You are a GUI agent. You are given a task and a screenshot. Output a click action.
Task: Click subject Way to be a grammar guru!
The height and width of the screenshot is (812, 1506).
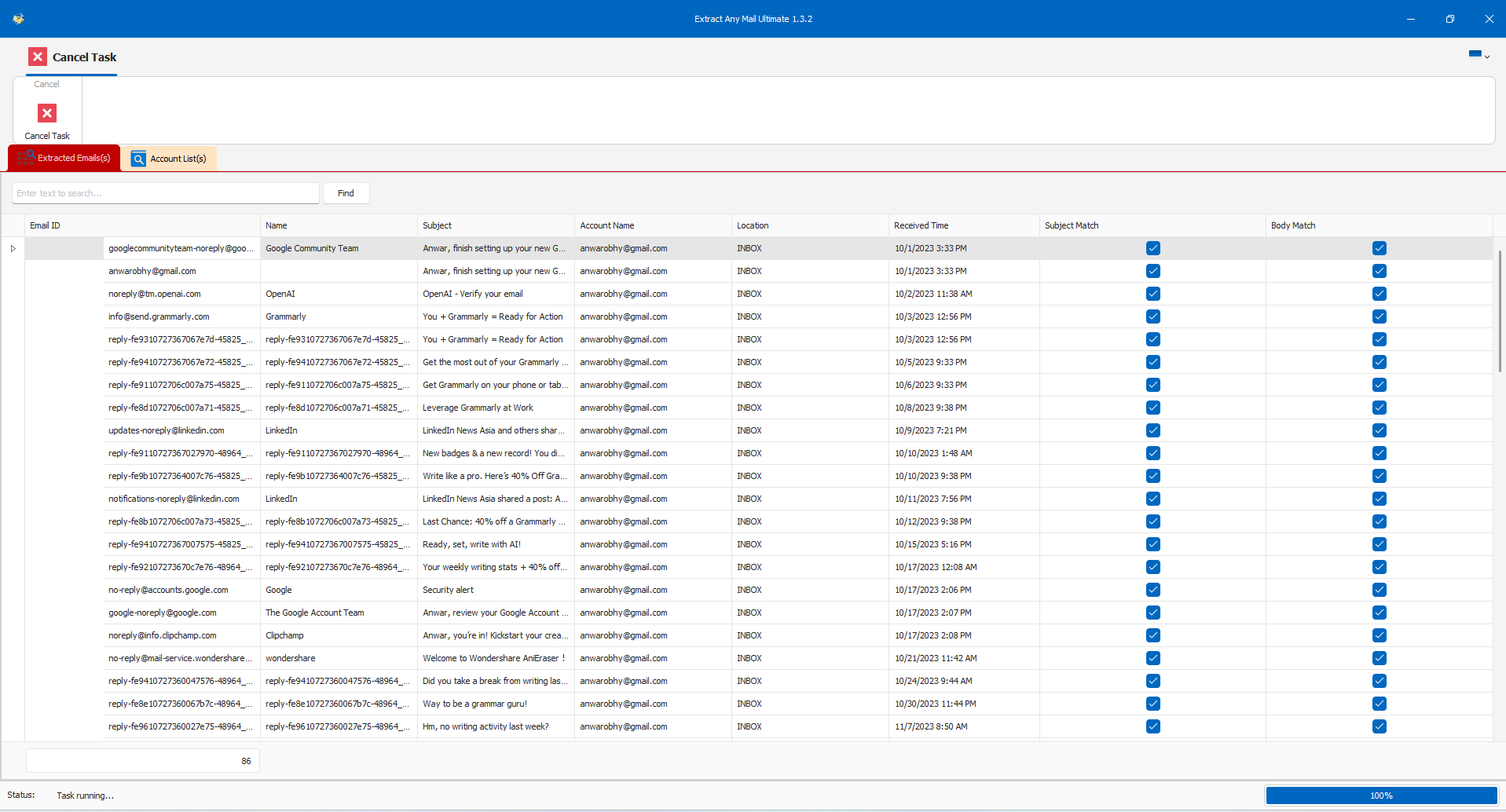[475, 704]
